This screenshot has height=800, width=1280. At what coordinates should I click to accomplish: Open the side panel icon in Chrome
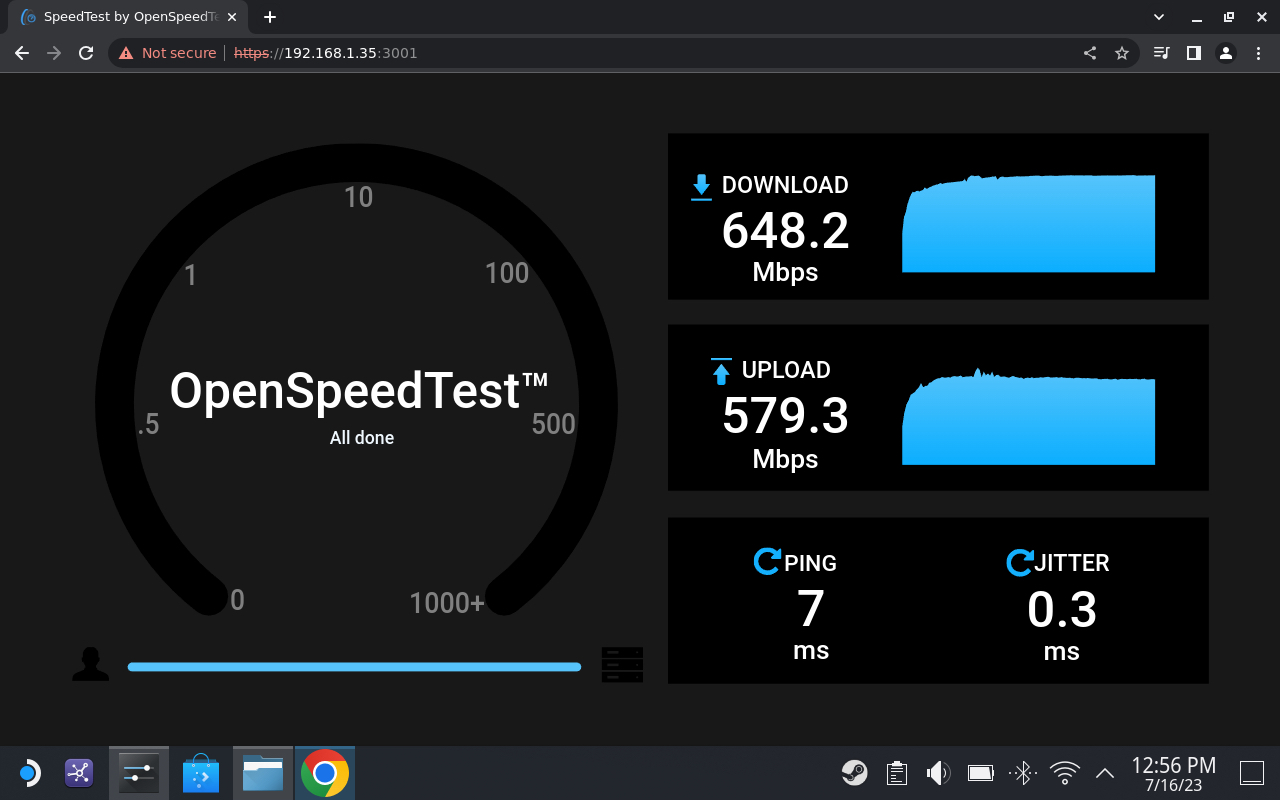tap(1193, 53)
